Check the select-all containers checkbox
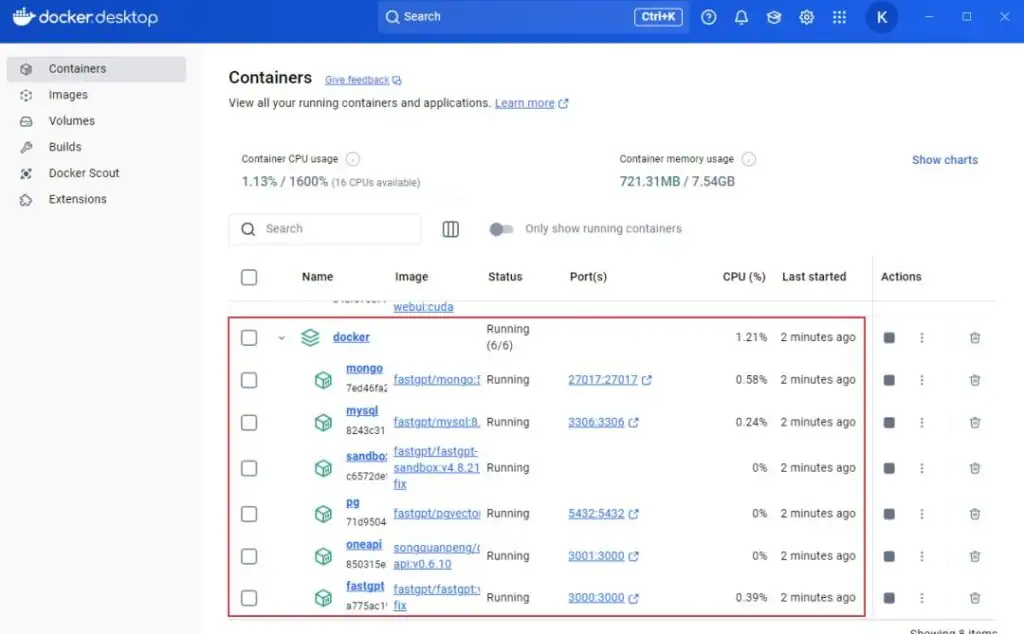The image size is (1024, 634). [248, 277]
